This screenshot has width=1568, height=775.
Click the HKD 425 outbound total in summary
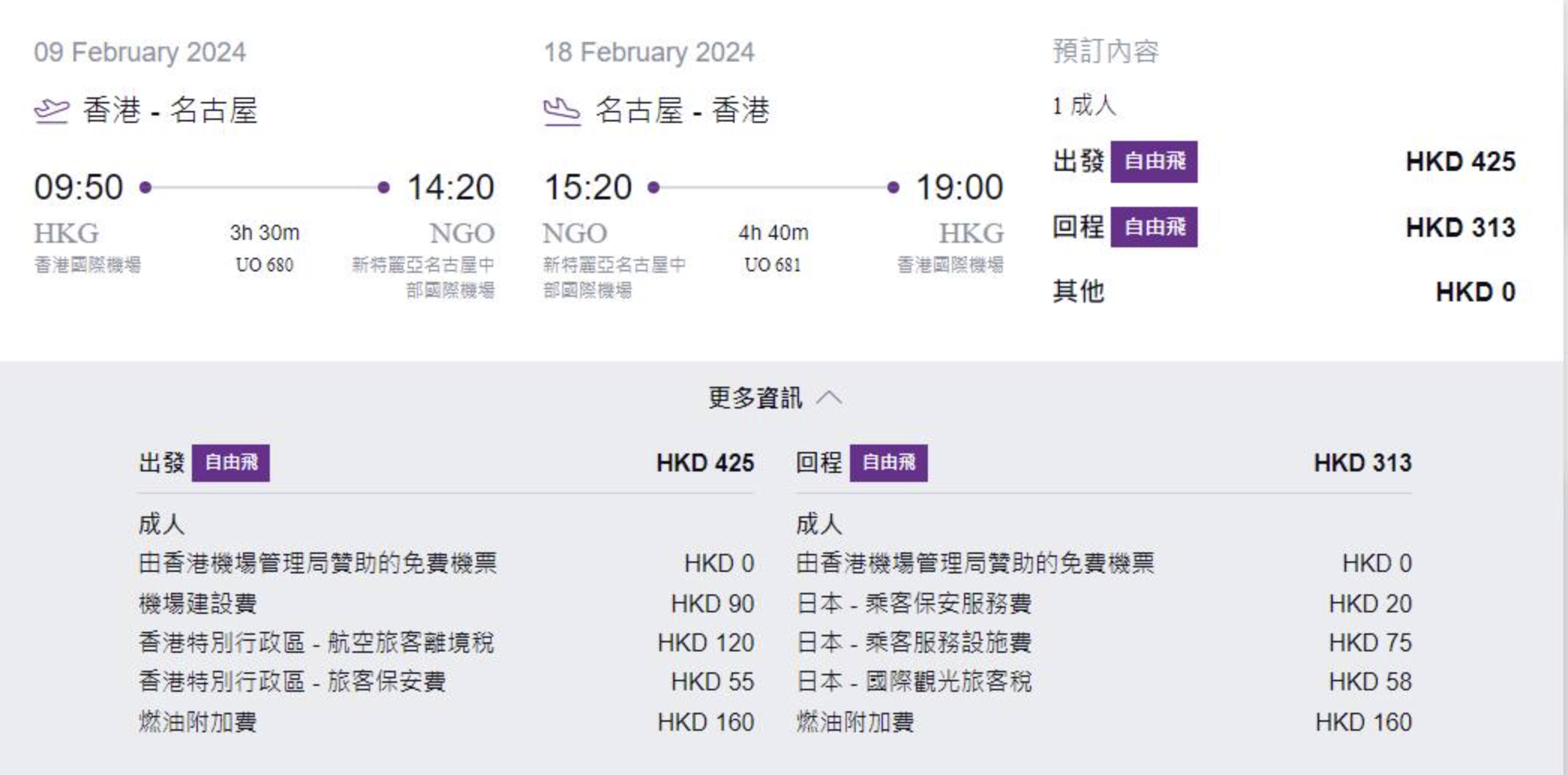[1460, 161]
